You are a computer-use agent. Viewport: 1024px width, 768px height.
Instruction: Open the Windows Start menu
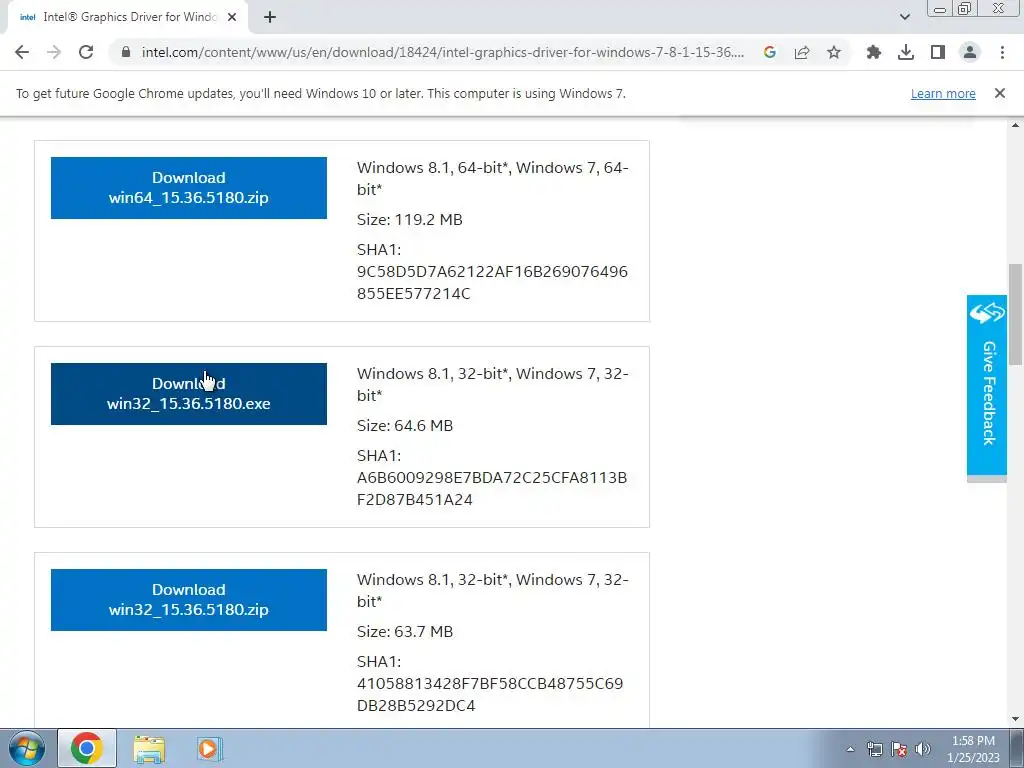pos(27,748)
